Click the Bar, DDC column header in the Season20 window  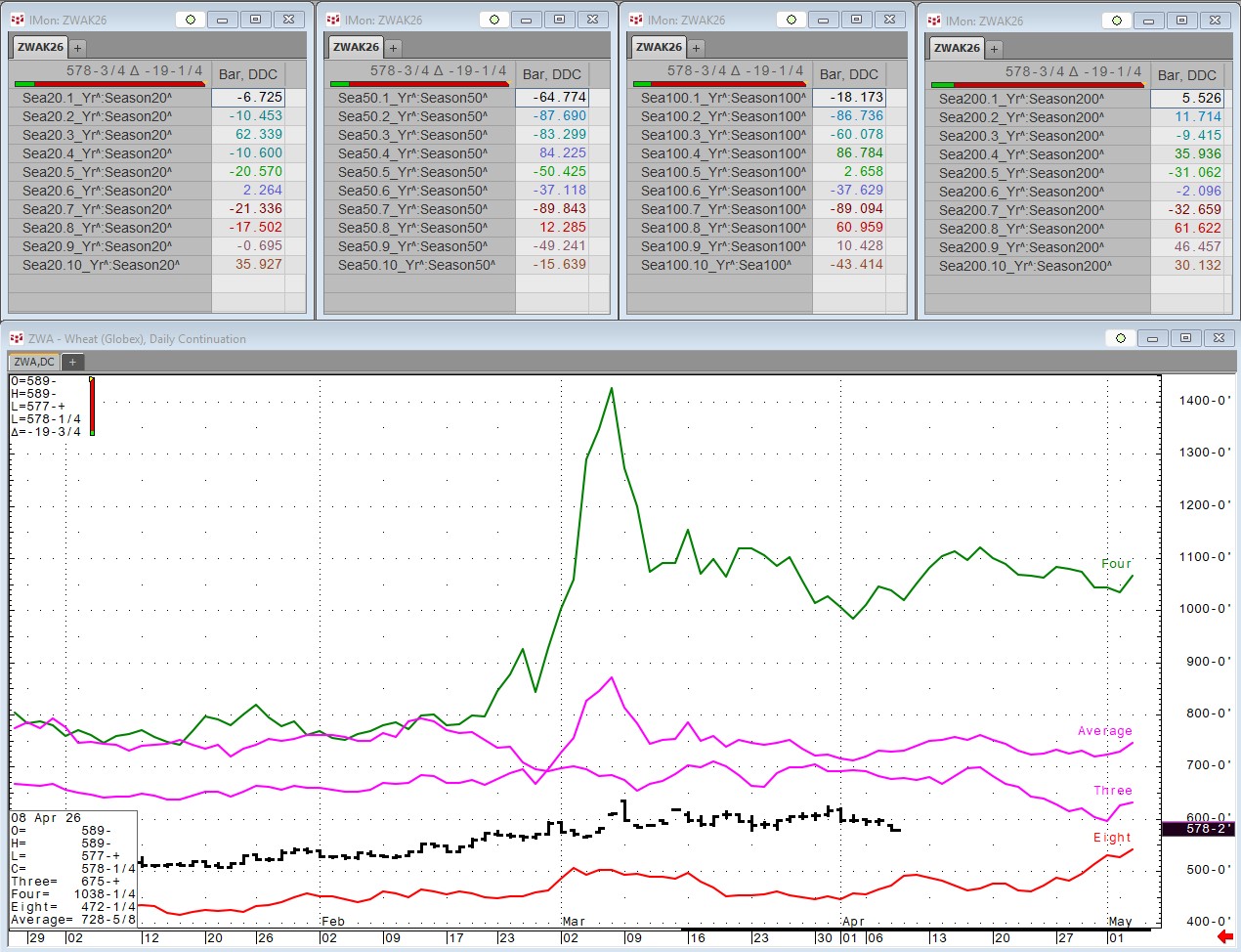[x=248, y=74]
